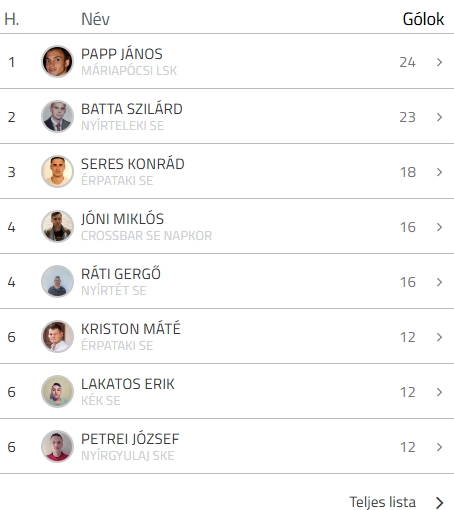Open Batta Szilárd row chevron arrow

pyautogui.click(x=439, y=117)
